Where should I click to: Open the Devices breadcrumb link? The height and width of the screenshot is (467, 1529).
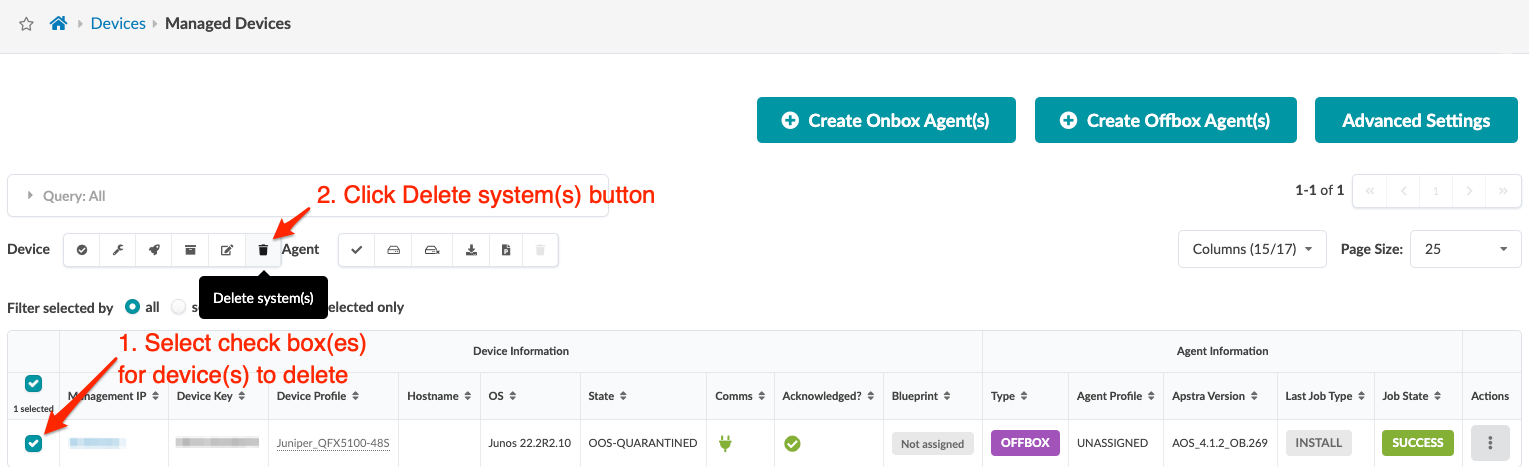pyautogui.click(x=118, y=23)
